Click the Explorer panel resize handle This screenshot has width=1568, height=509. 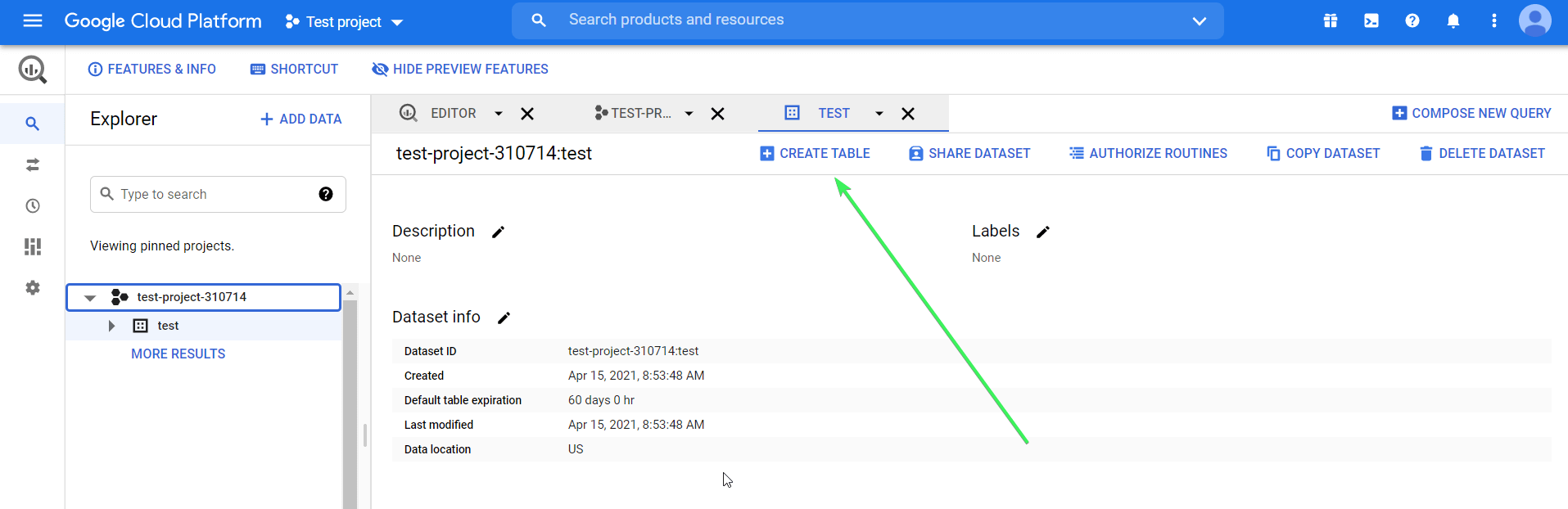[365, 435]
